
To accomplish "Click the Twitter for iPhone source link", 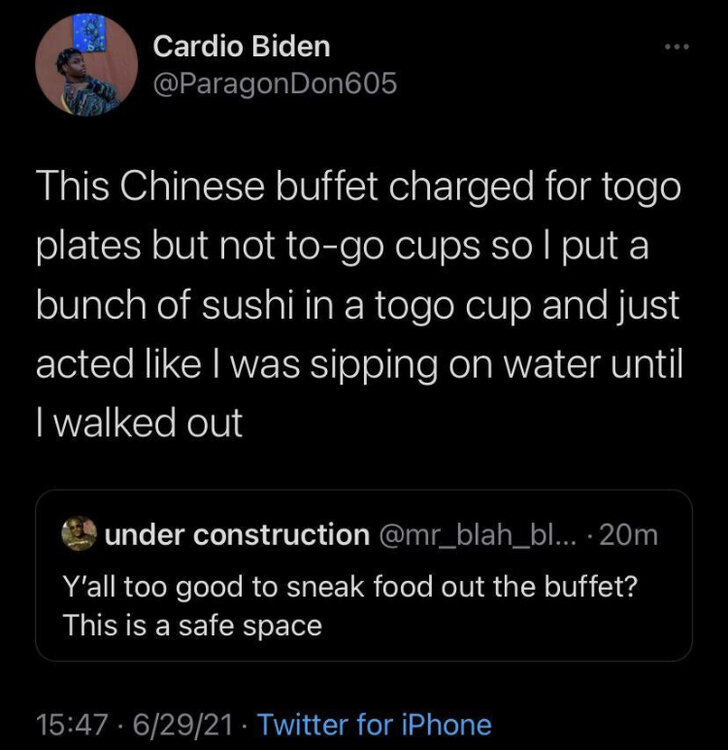I will [x=374, y=725].
